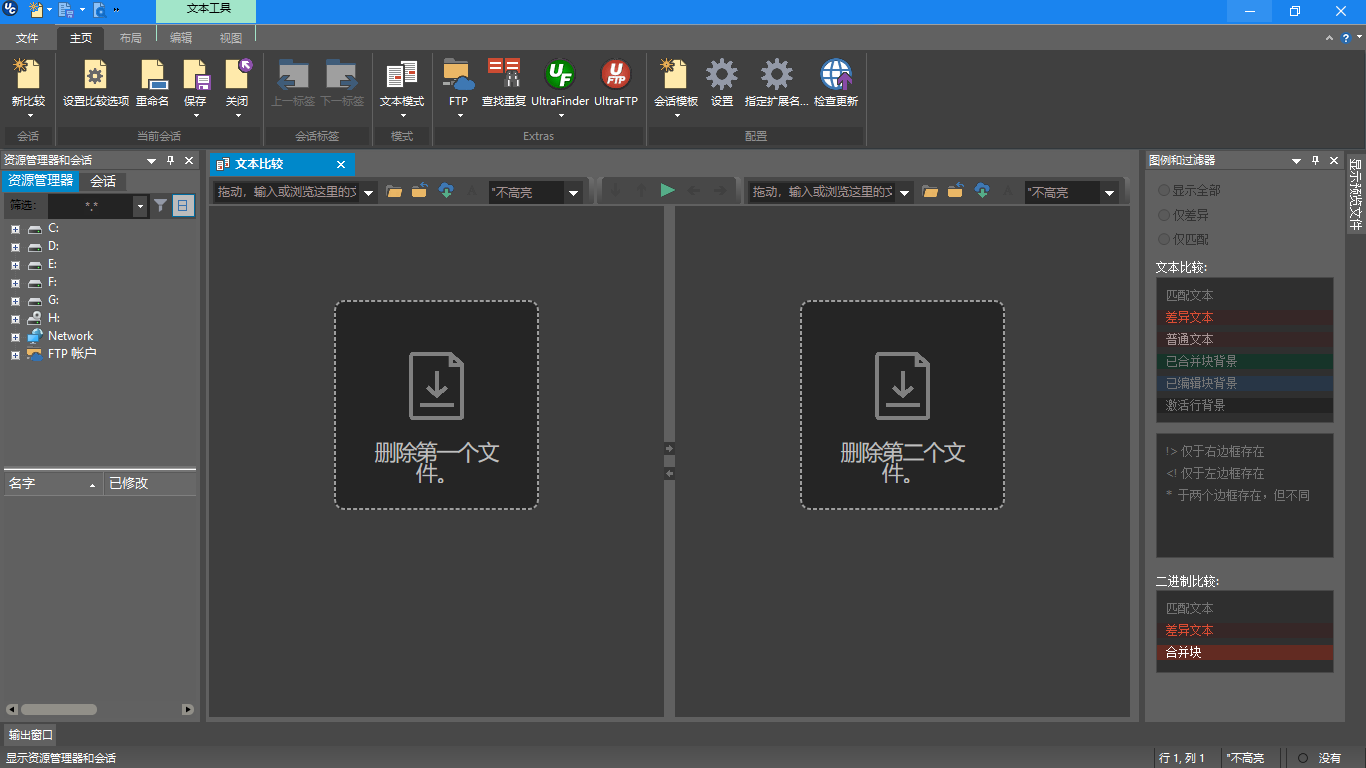
Task: Open 指定扩展名 extension settings
Action: pyautogui.click(x=776, y=82)
